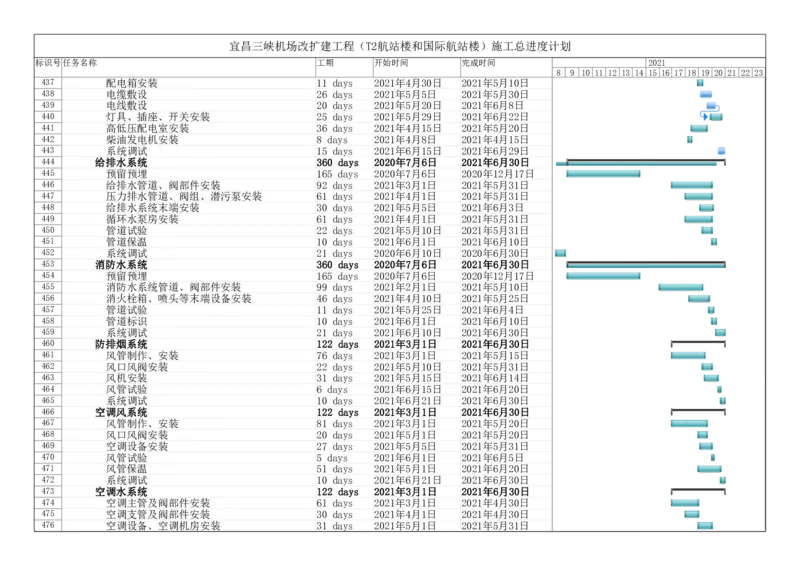
Task: Click the Gantt bar for 给排水系统 预留预埋
Action: coord(603,174)
